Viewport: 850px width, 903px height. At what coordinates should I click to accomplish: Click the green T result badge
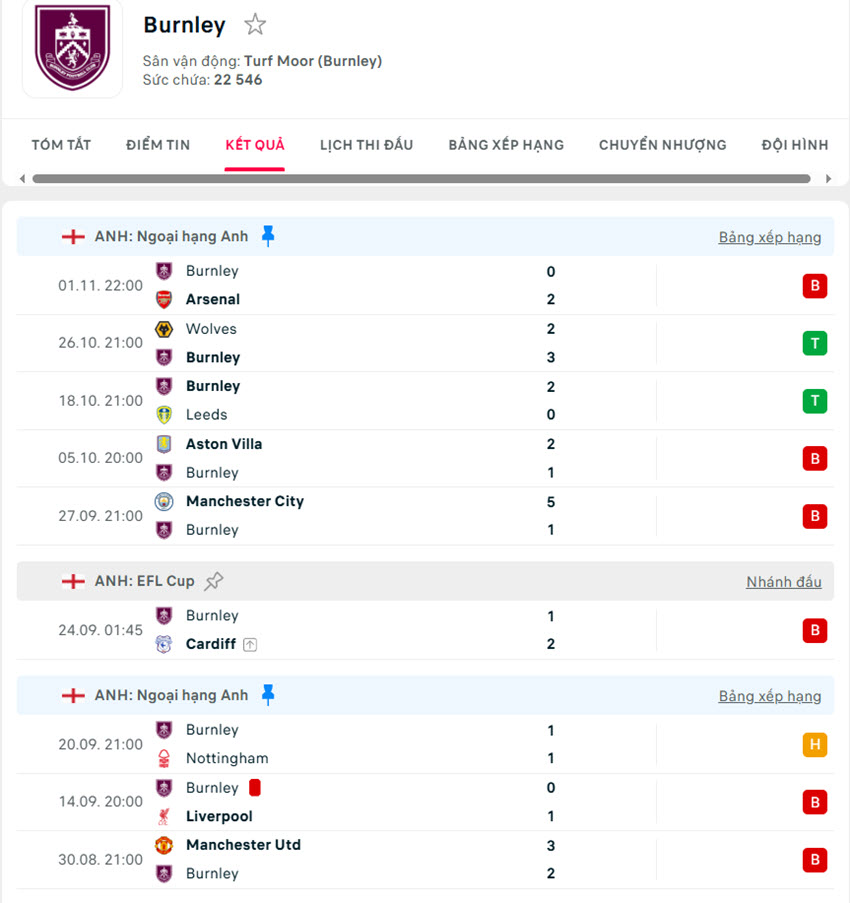(815, 343)
